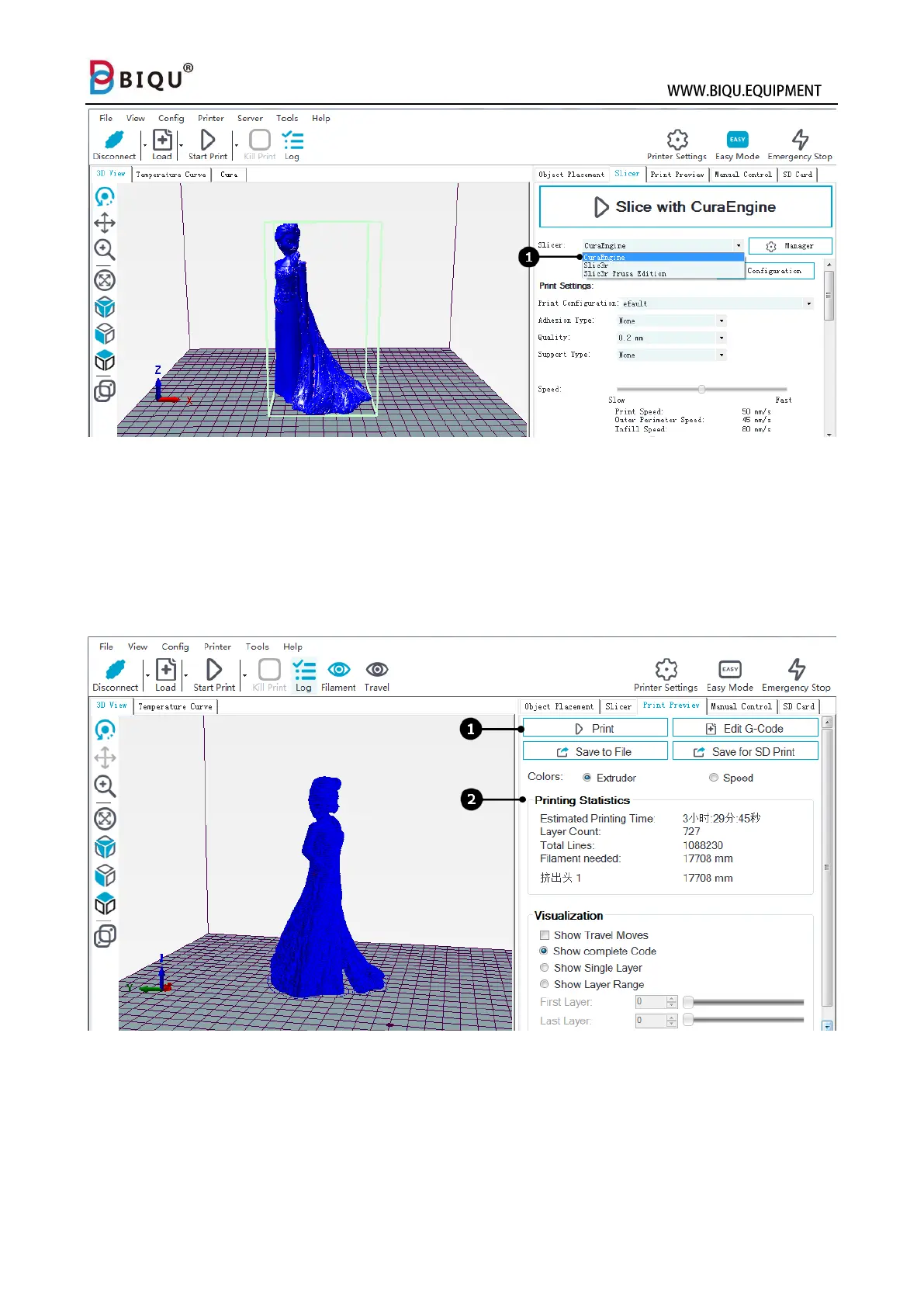This screenshot has width=924, height=1307.
Task: Open Object Placement tab in Slicer-tab window
Action: [x=571, y=175]
